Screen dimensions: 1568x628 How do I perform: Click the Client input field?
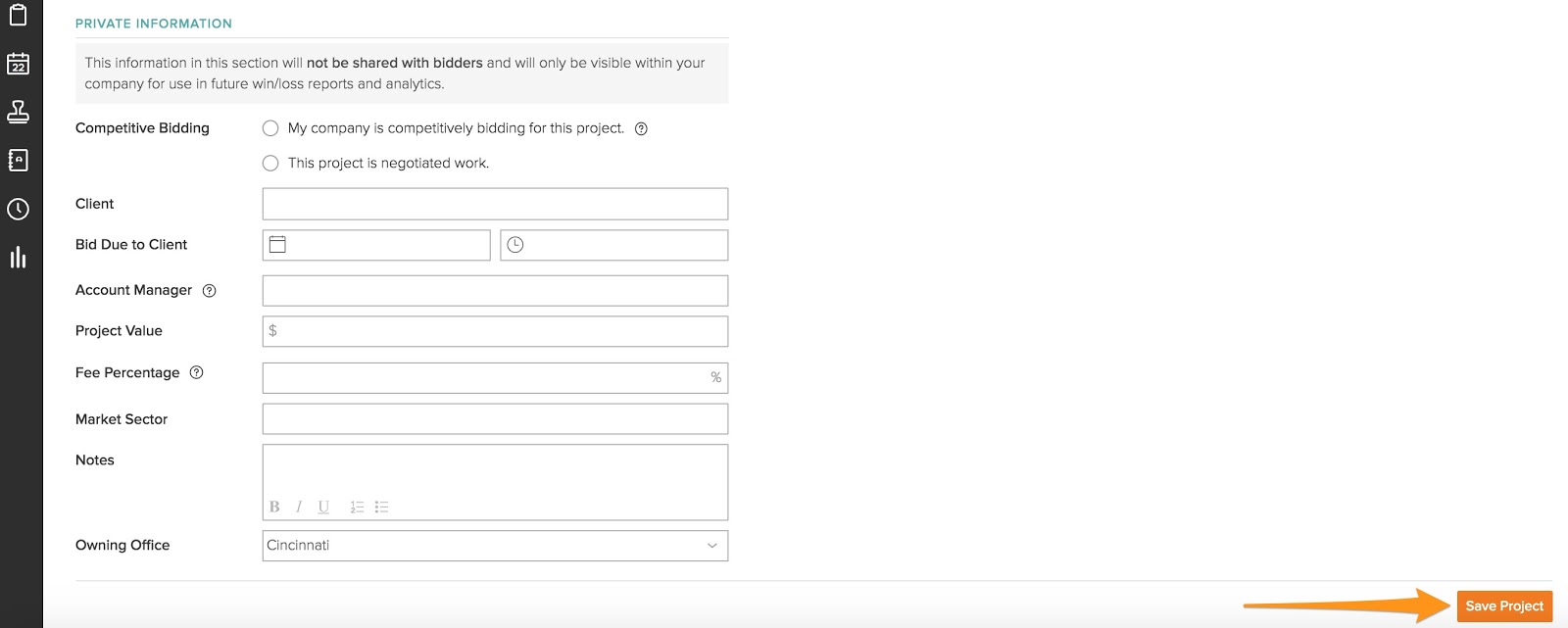[495, 204]
